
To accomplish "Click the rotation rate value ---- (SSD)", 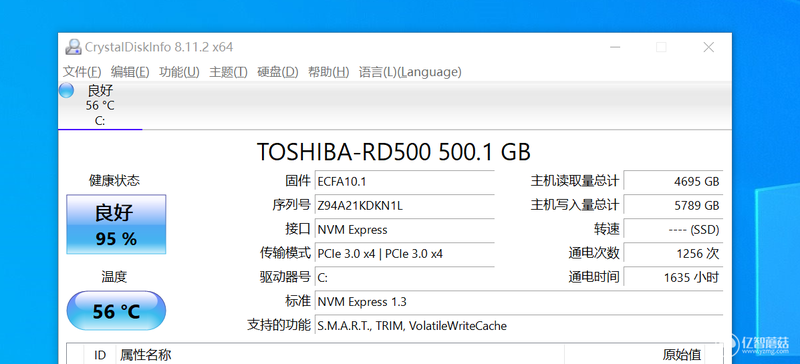I will [673, 229].
